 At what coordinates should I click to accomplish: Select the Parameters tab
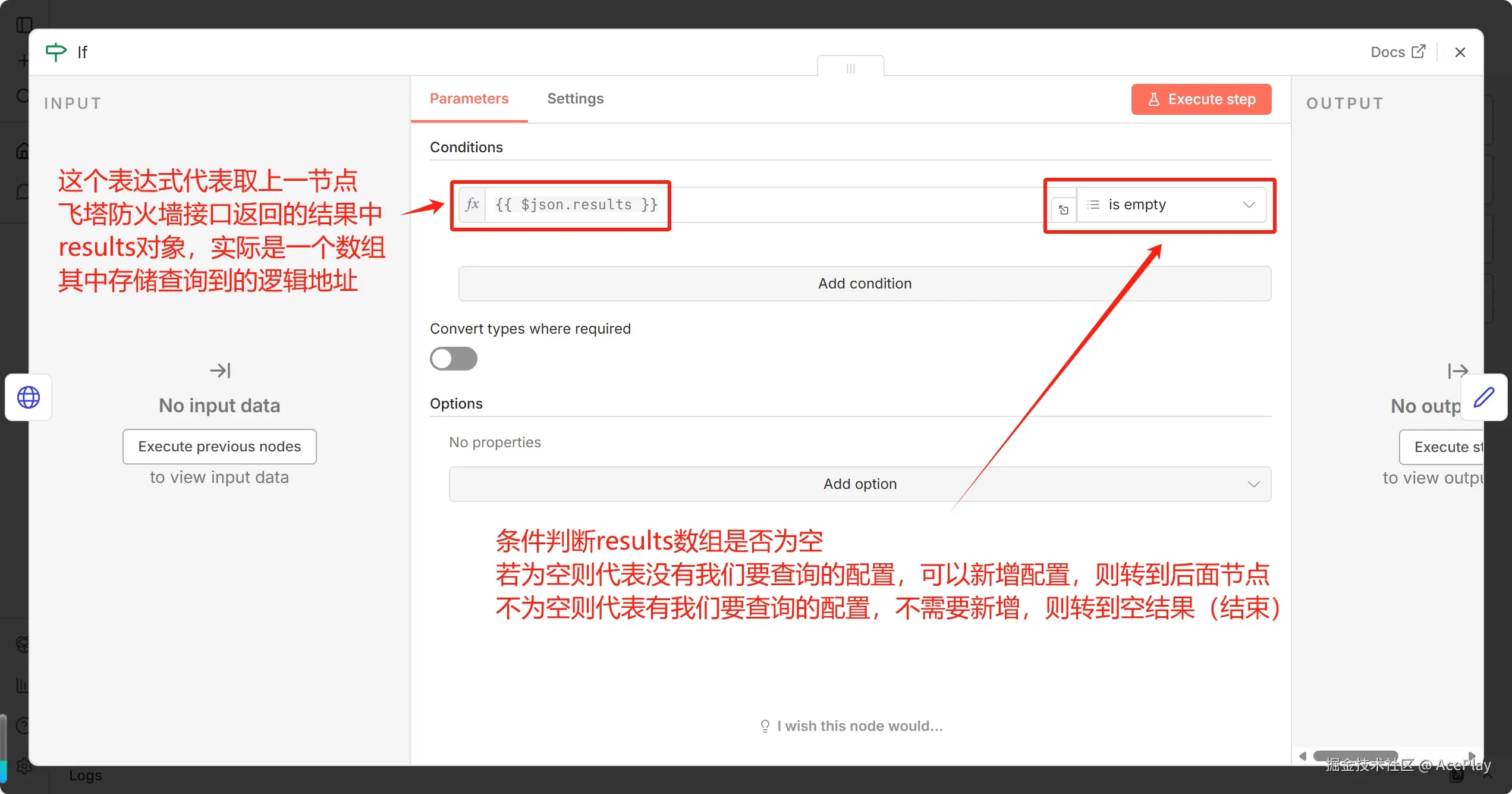469,99
